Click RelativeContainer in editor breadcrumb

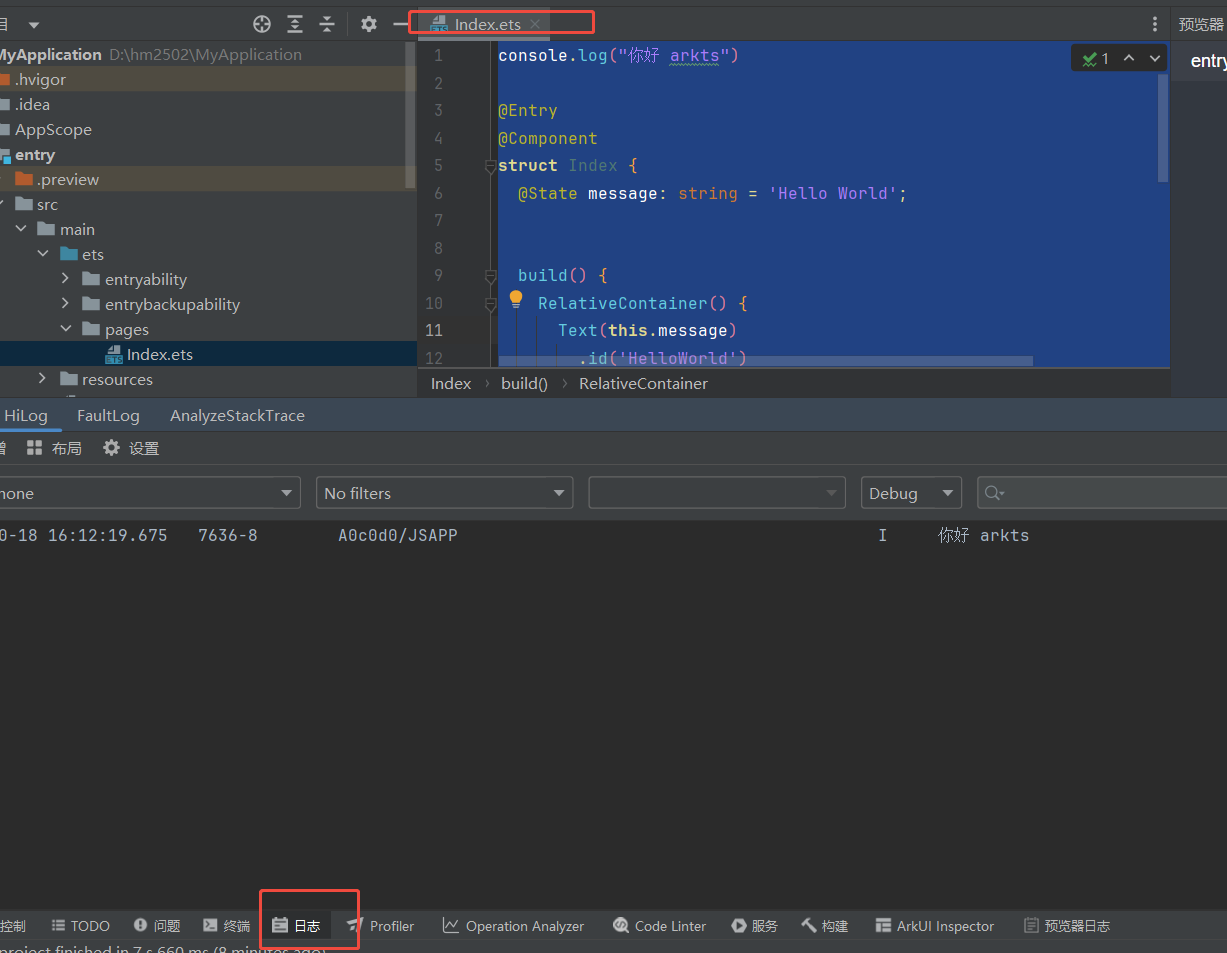[x=643, y=383]
